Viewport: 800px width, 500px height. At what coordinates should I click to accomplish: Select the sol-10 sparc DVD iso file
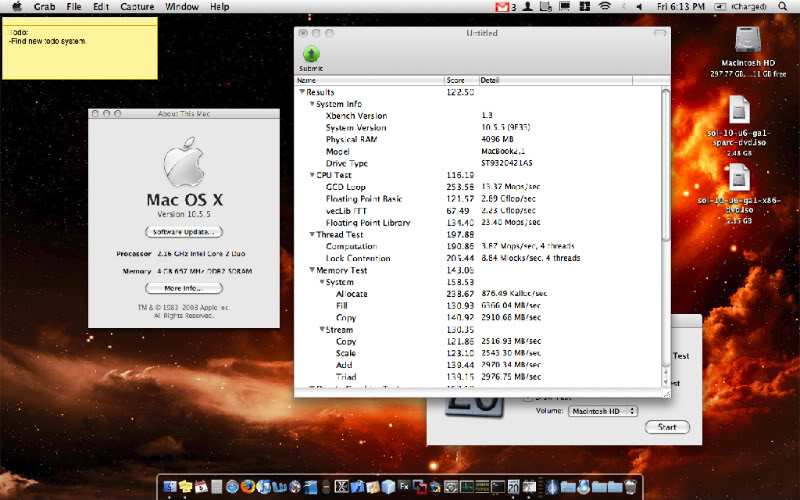coord(741,110)
